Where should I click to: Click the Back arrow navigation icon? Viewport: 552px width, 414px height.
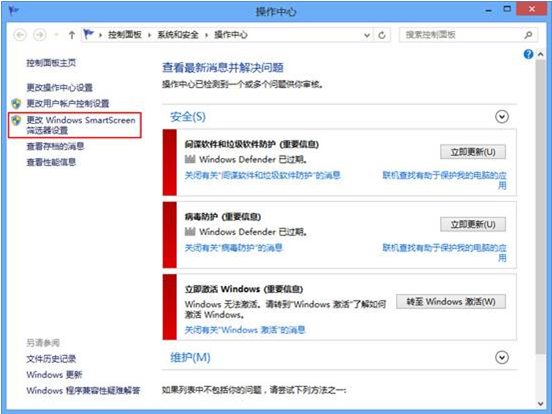[20, 35]
